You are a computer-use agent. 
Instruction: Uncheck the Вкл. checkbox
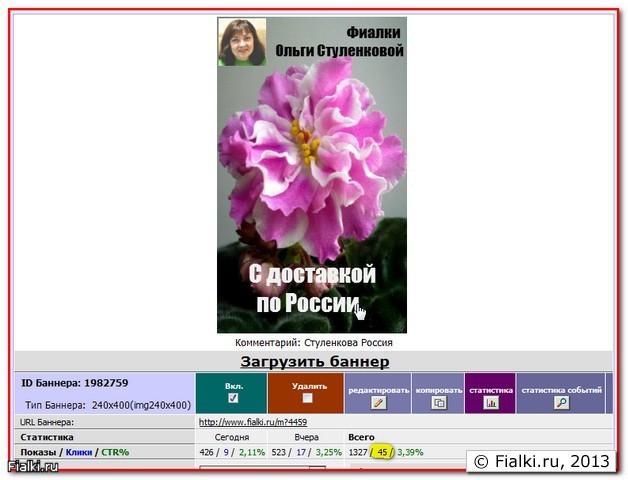[233, 397]
